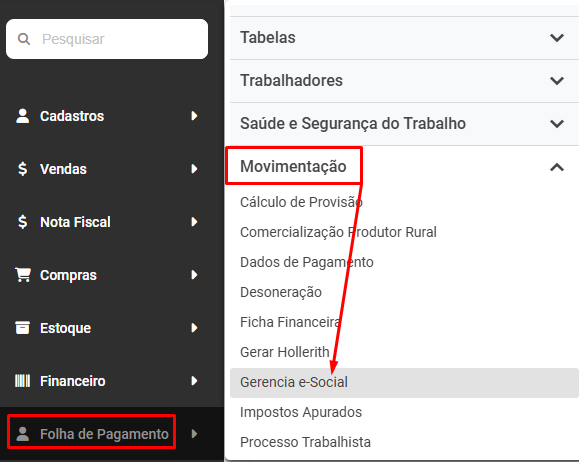Screen dimensions: 579x462
Task: Collapse the Movimentação section chevron
Action: 557,167
